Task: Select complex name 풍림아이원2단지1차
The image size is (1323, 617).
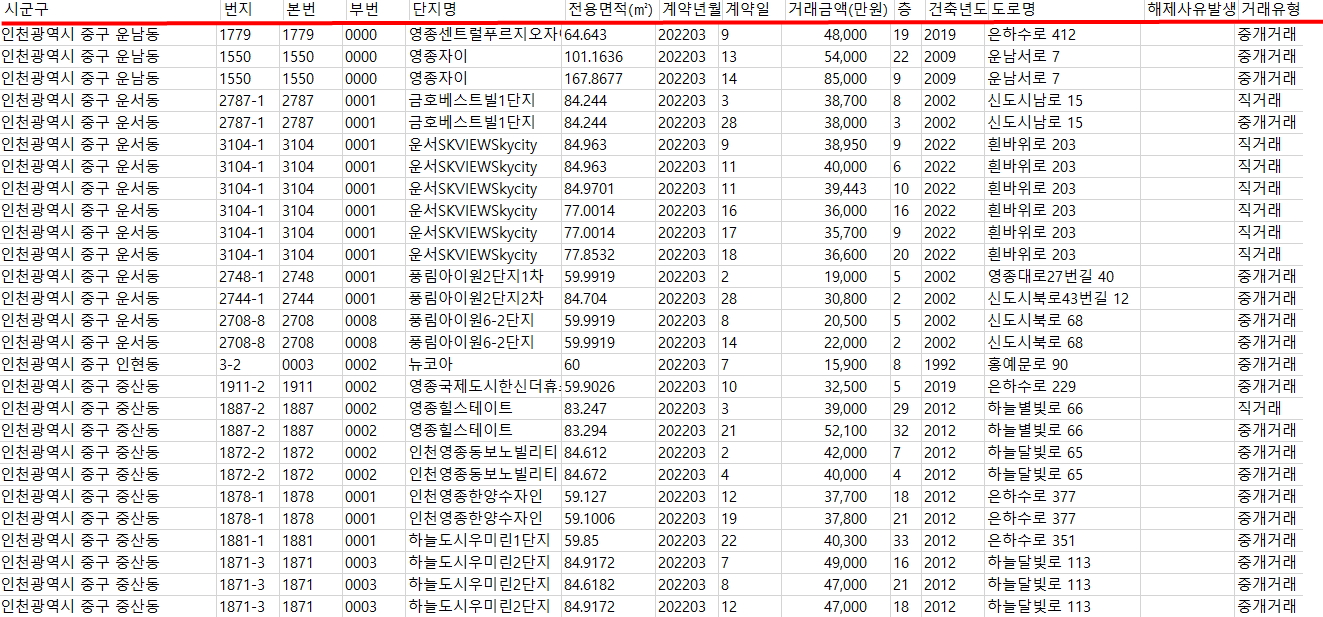Action: click(474, 277)
